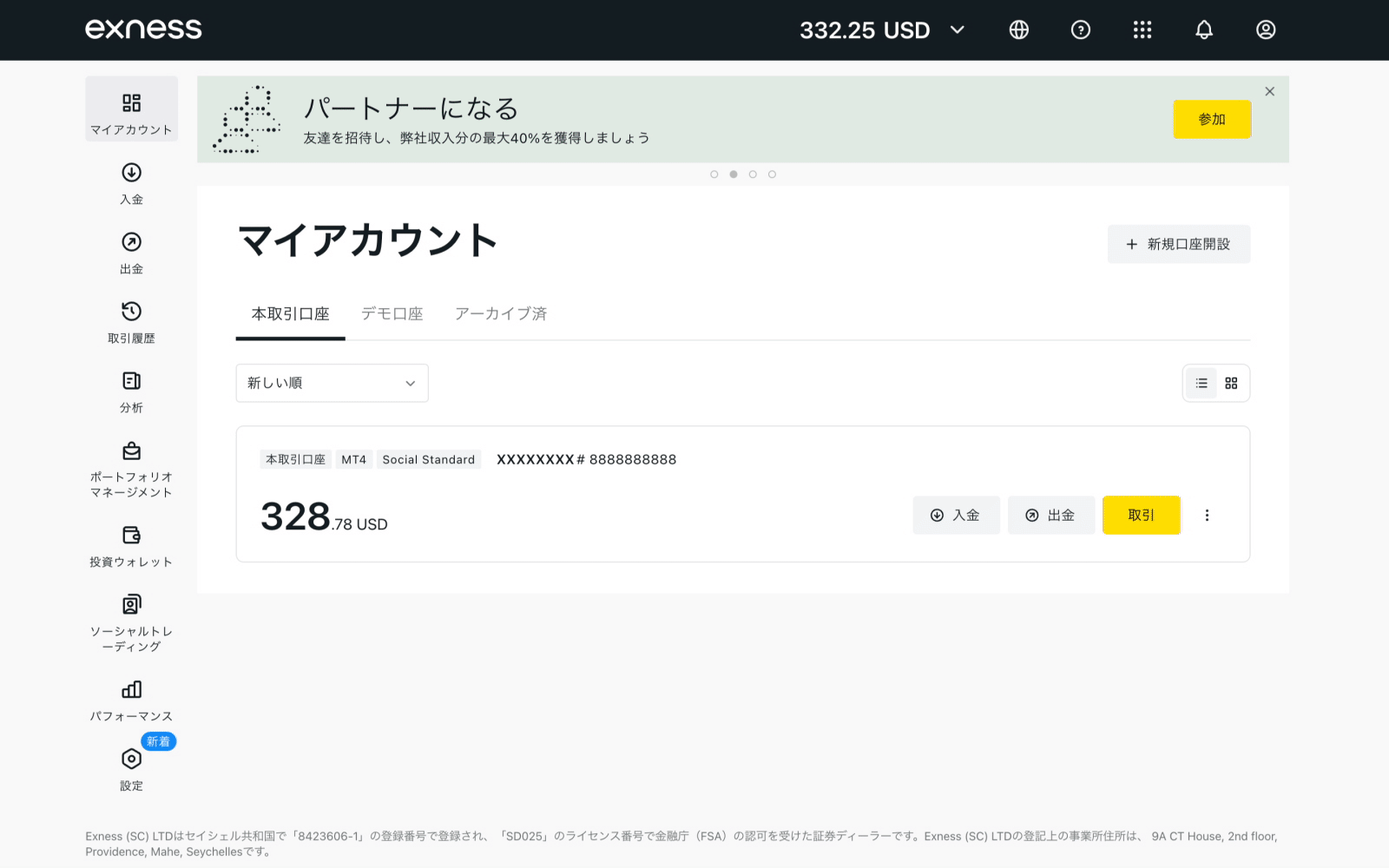Click the globe language icon
1389x868 pixels.
[1019, 30]
